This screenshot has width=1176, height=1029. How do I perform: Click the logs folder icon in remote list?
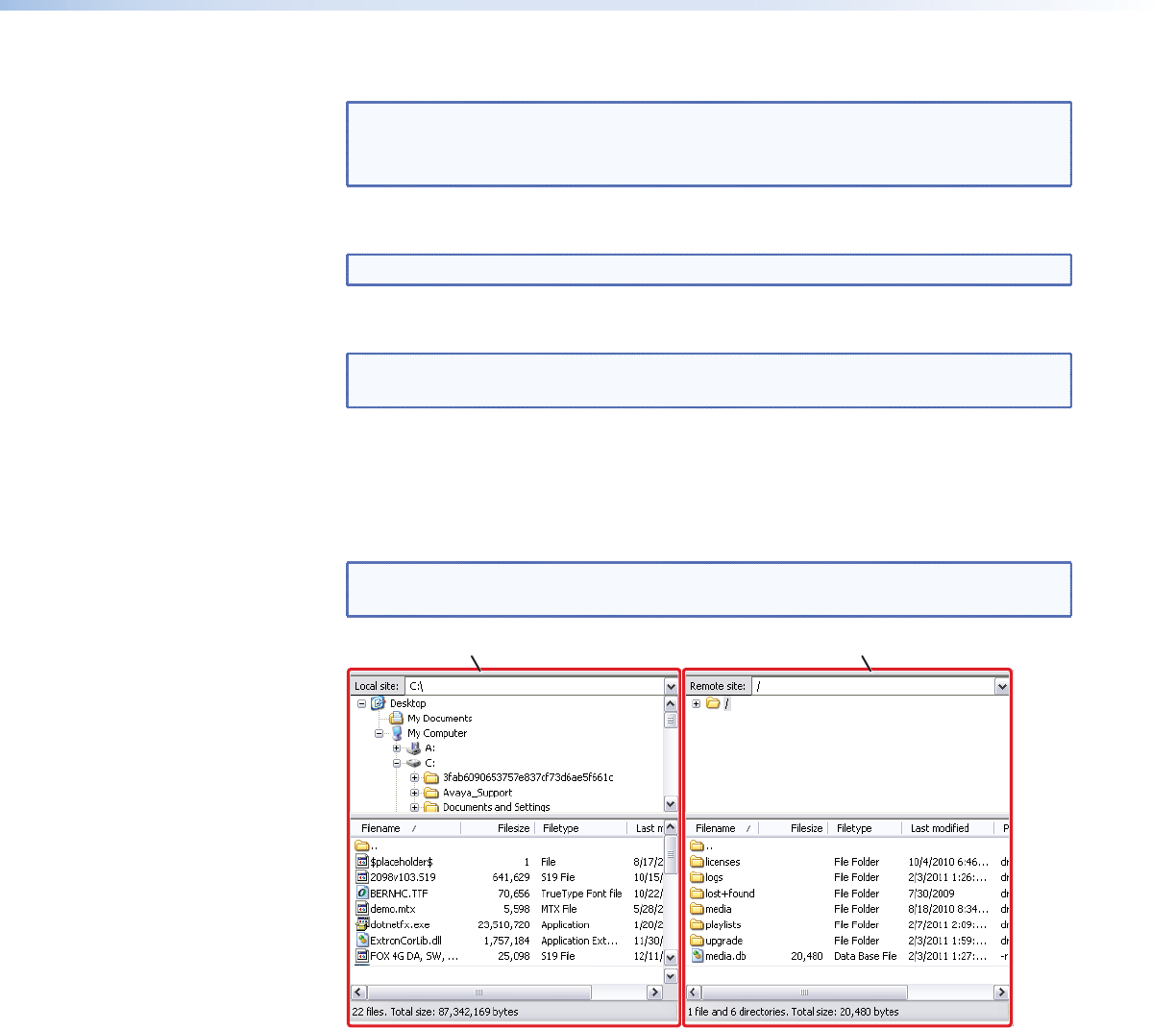pos(698,877)
